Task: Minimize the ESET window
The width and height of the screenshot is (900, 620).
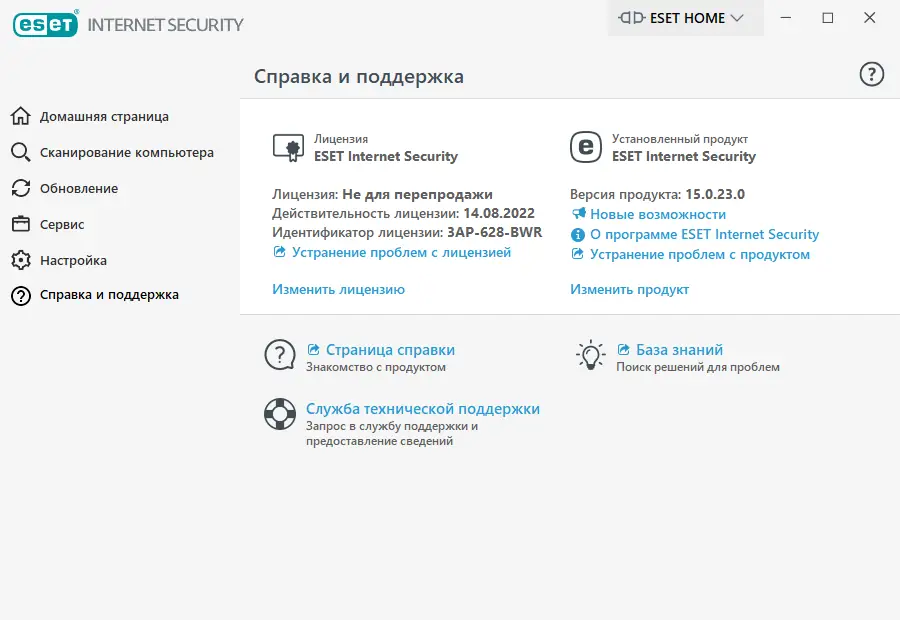Action: [x=786, y=18]
